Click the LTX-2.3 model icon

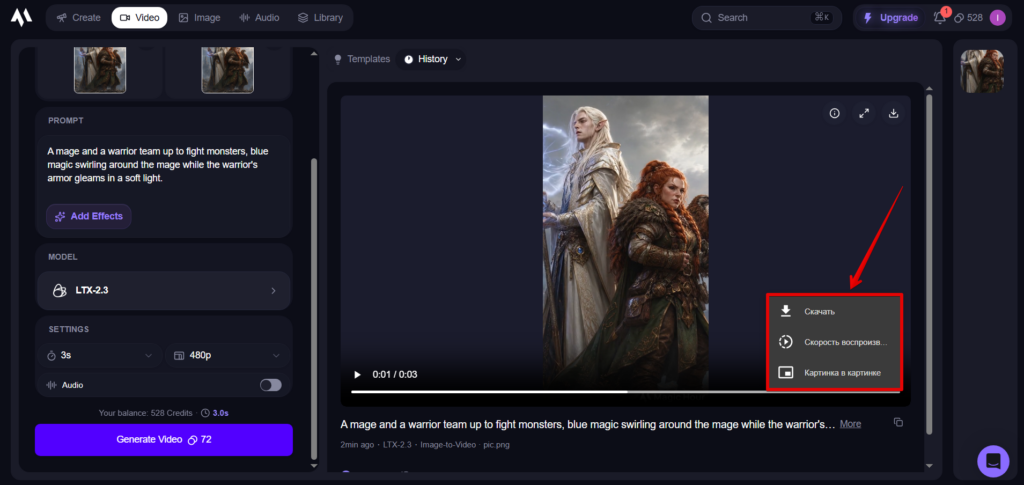click(59, 290)
